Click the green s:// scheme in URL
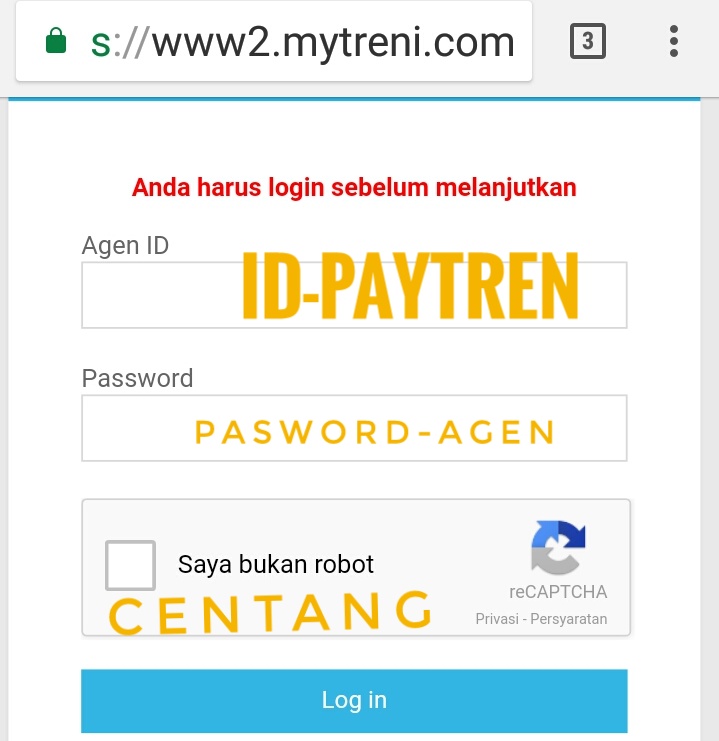The image size is (719, 741). click(120, 43)
